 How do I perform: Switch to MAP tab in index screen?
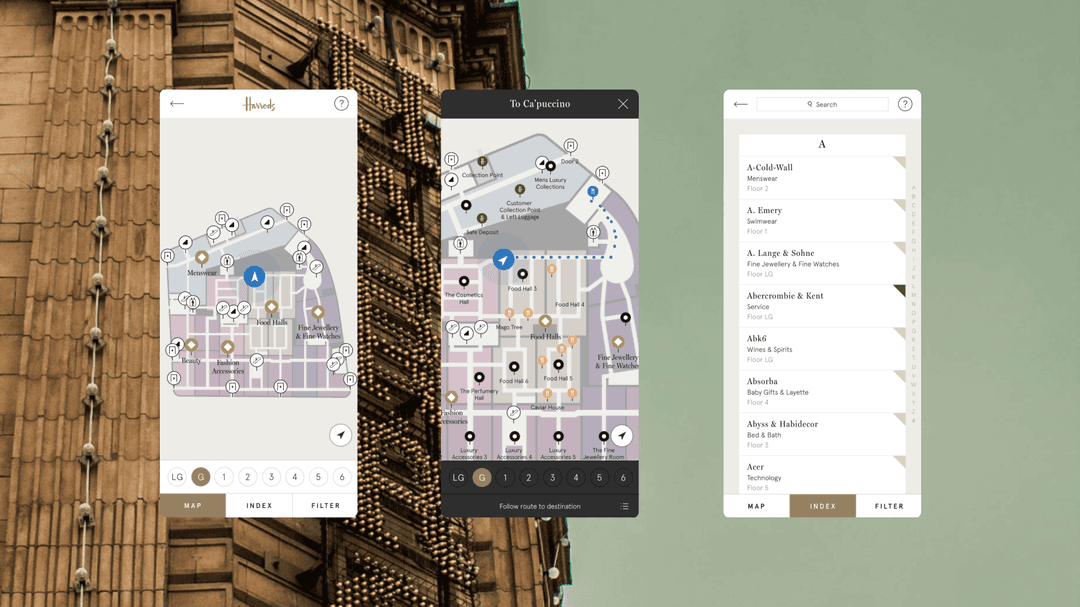[x=756, y=506]
